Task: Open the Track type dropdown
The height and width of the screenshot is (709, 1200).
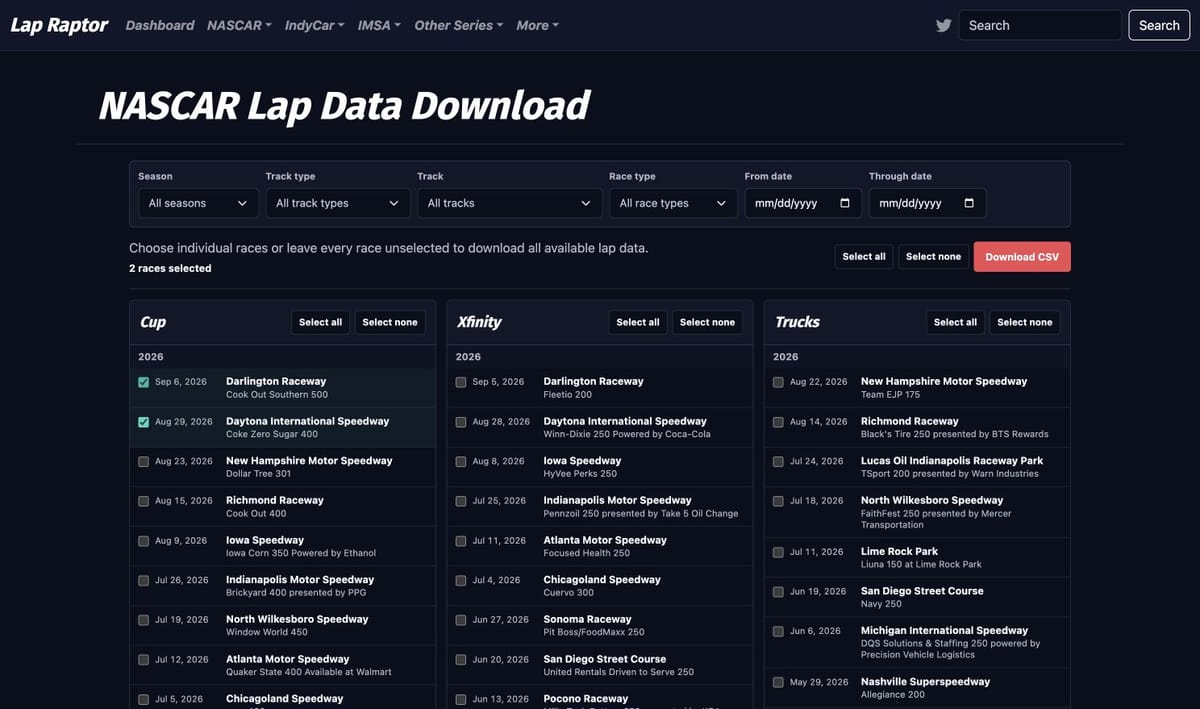Action: coord(338,203)
